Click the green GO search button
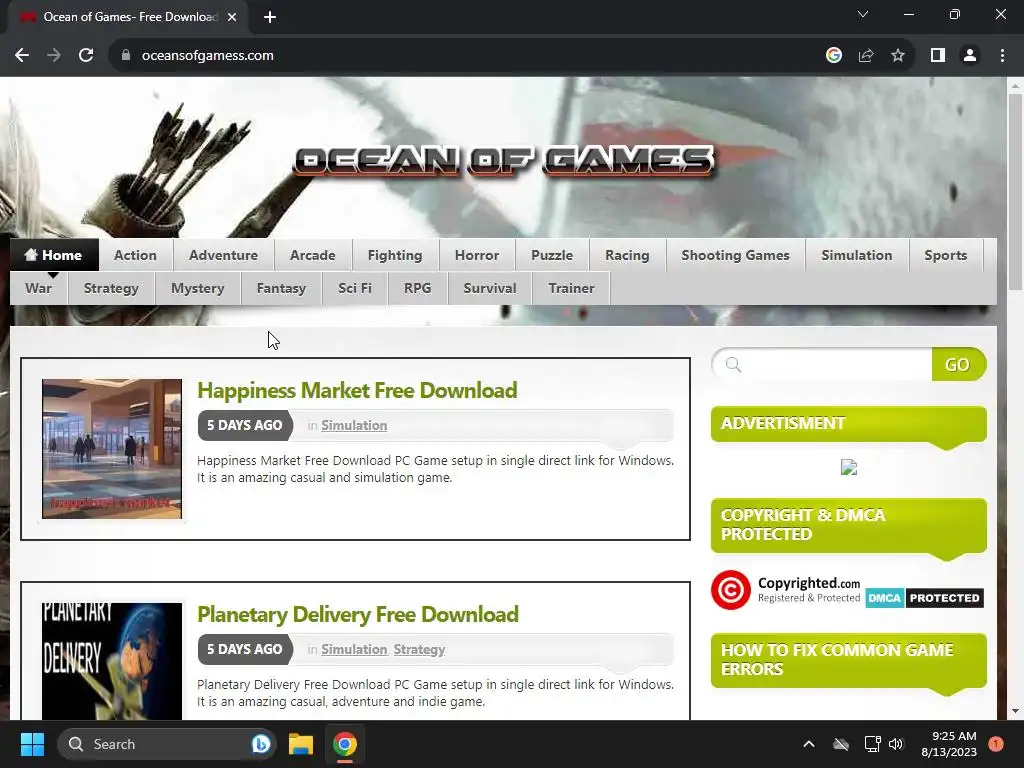The image size is (1024, 768). tap(958, 364)
